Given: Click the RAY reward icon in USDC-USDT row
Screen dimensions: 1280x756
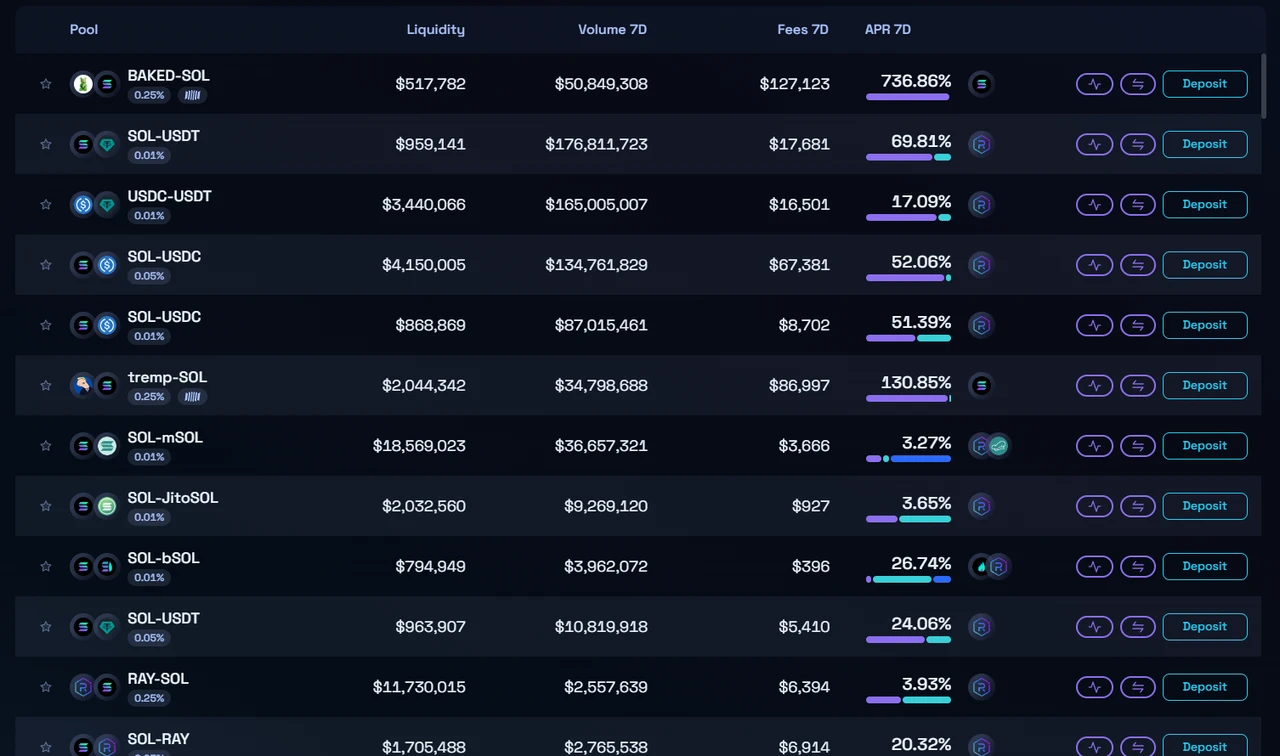Looking at the screenshot, I should click(981, 204).
